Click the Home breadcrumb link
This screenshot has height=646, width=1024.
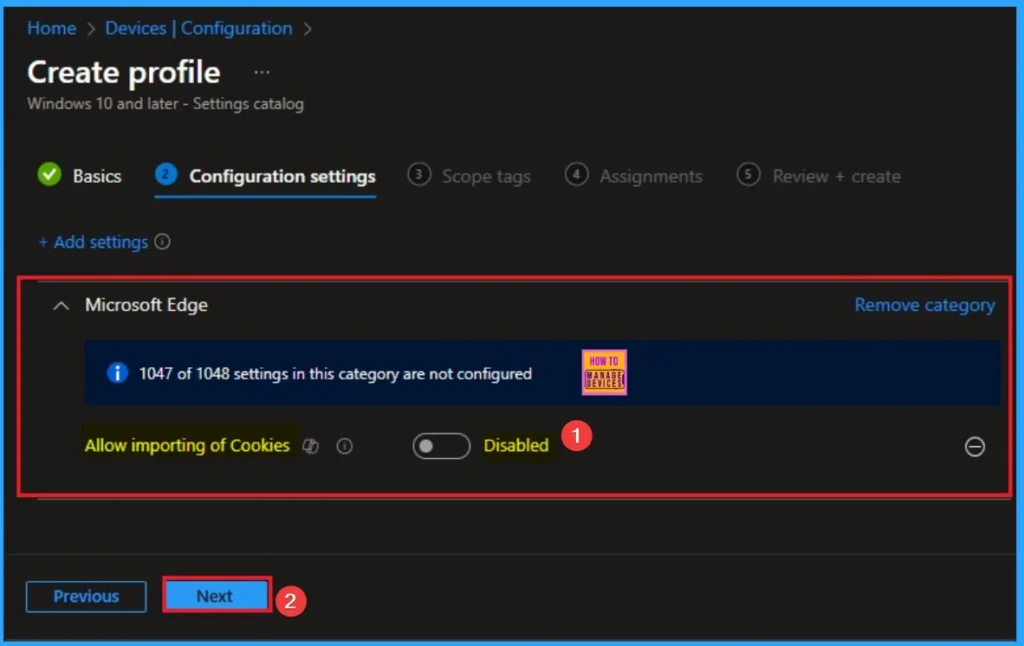(x=52, y=28)
